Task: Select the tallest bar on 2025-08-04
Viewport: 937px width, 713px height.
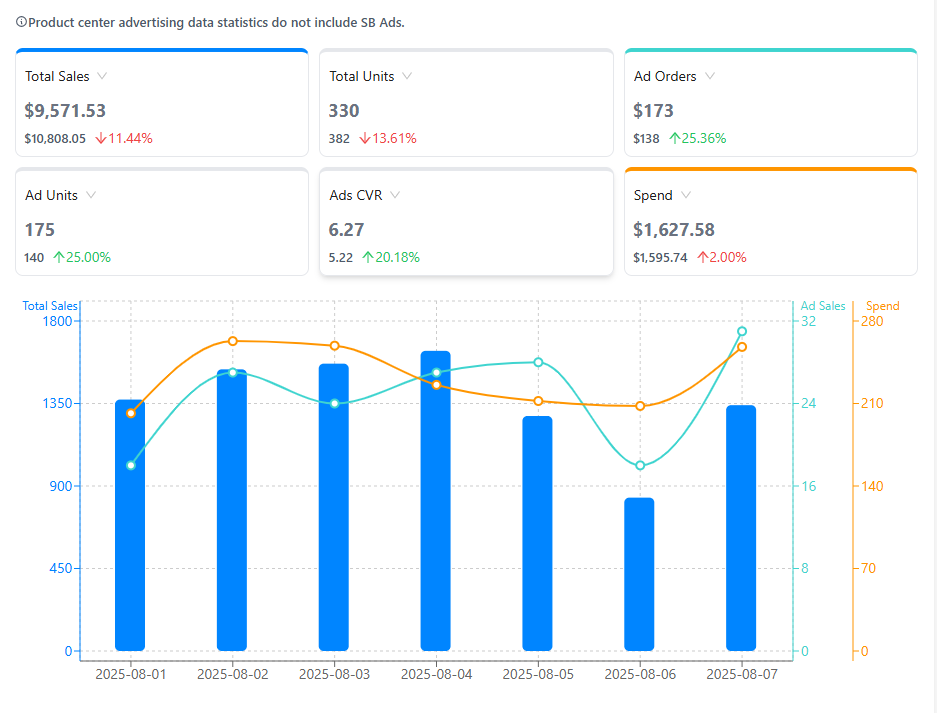Action: [x=436, y=500]
